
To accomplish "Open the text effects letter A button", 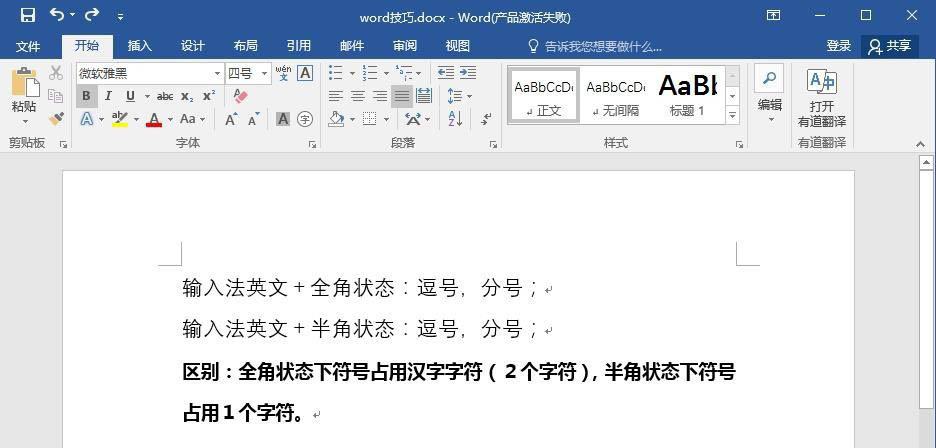I will pyautogui.click(x=87, y=119).
